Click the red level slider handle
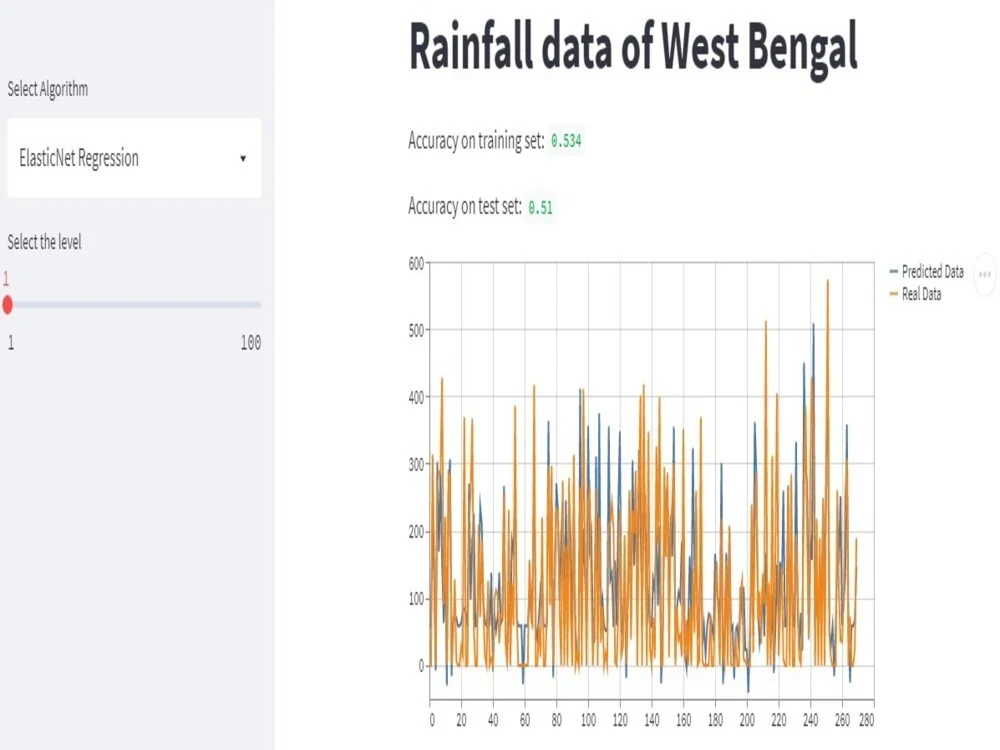The width and height of the screenshot is (1000, 750). [x=7, y=304]
